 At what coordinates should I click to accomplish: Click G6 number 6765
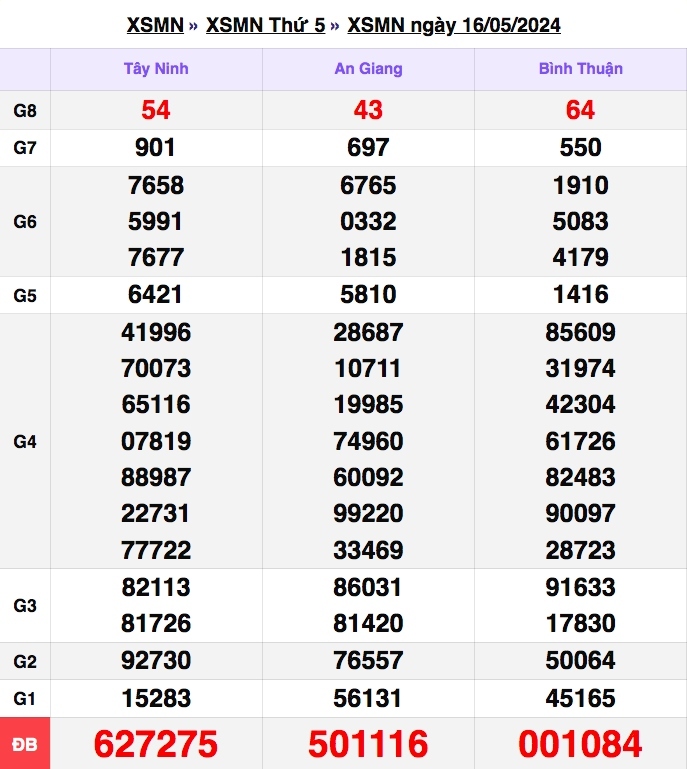coord(368,185)
